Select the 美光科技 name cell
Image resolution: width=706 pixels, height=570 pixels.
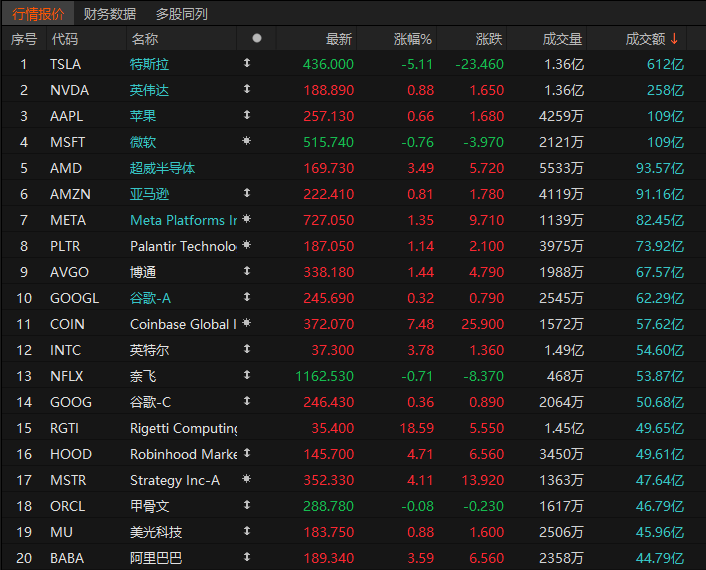[156, 533]
